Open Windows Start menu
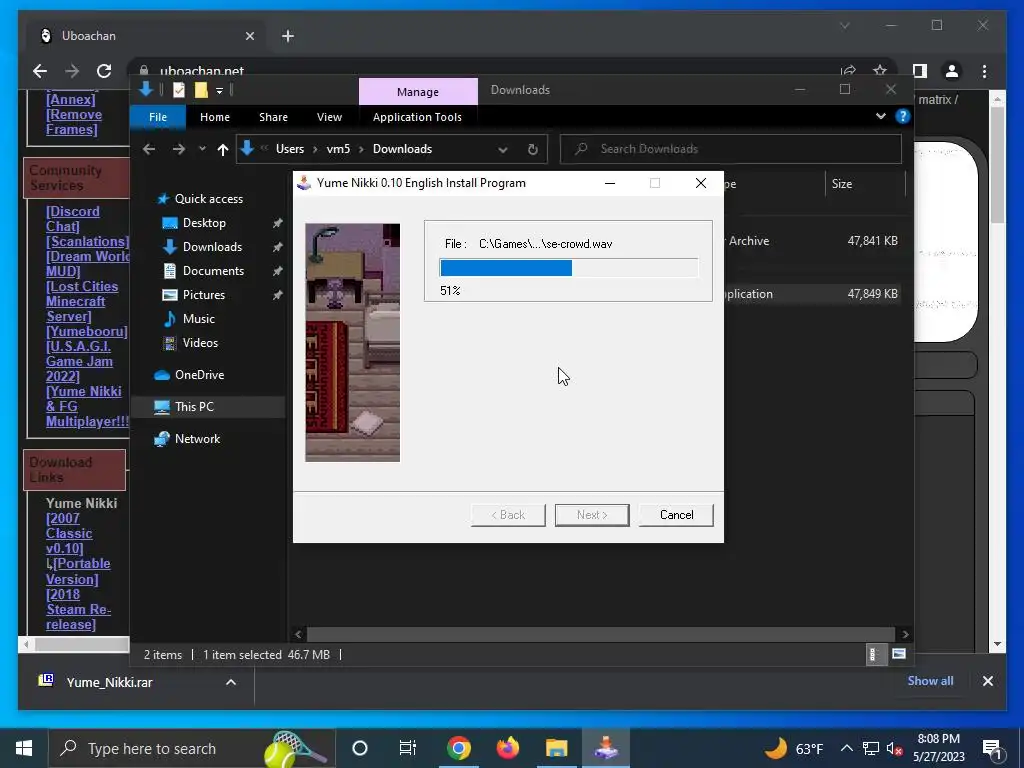Screen dimensions: 1024x768 [24, 748]
